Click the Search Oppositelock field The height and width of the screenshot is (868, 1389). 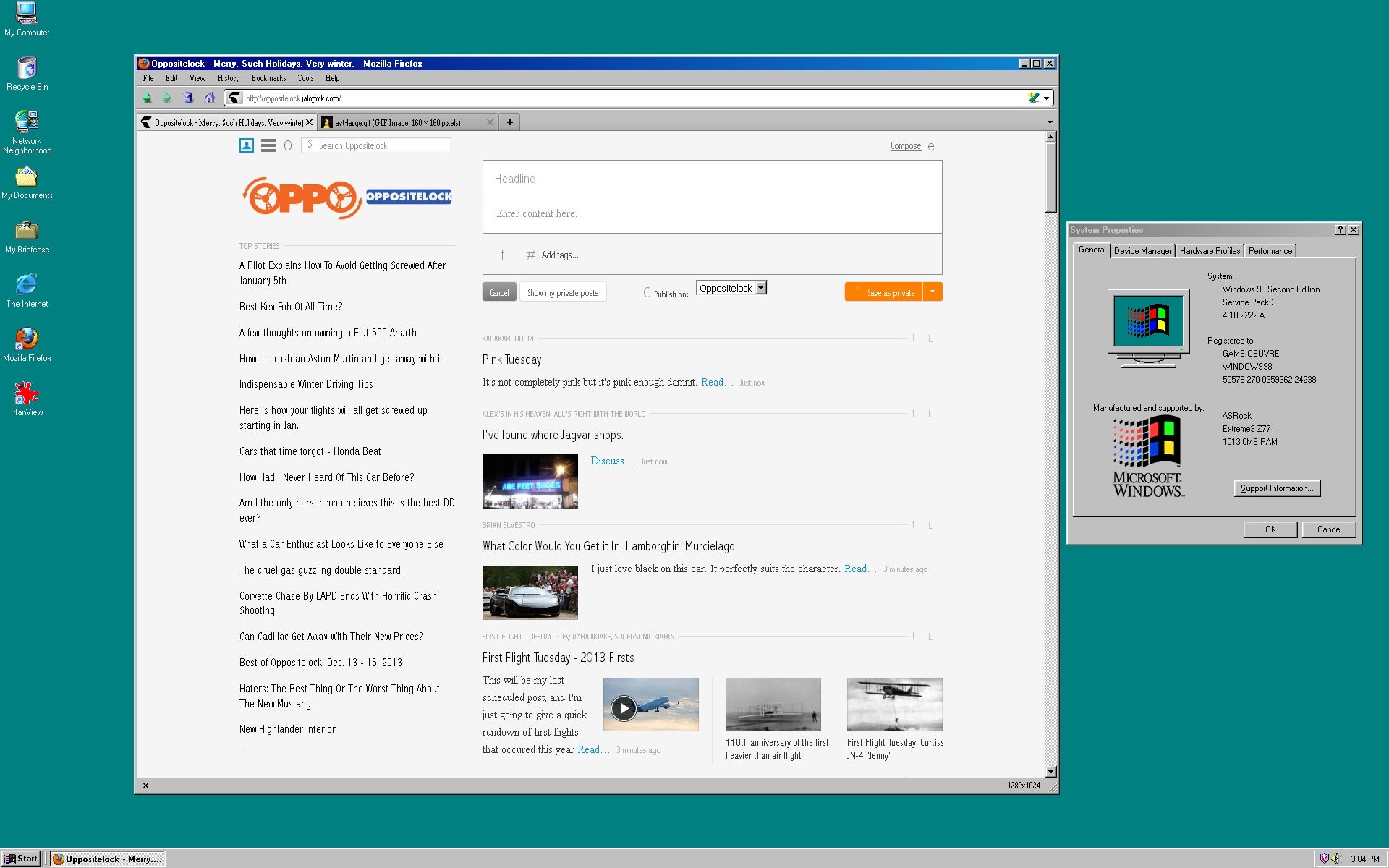[x=376, y=145]
